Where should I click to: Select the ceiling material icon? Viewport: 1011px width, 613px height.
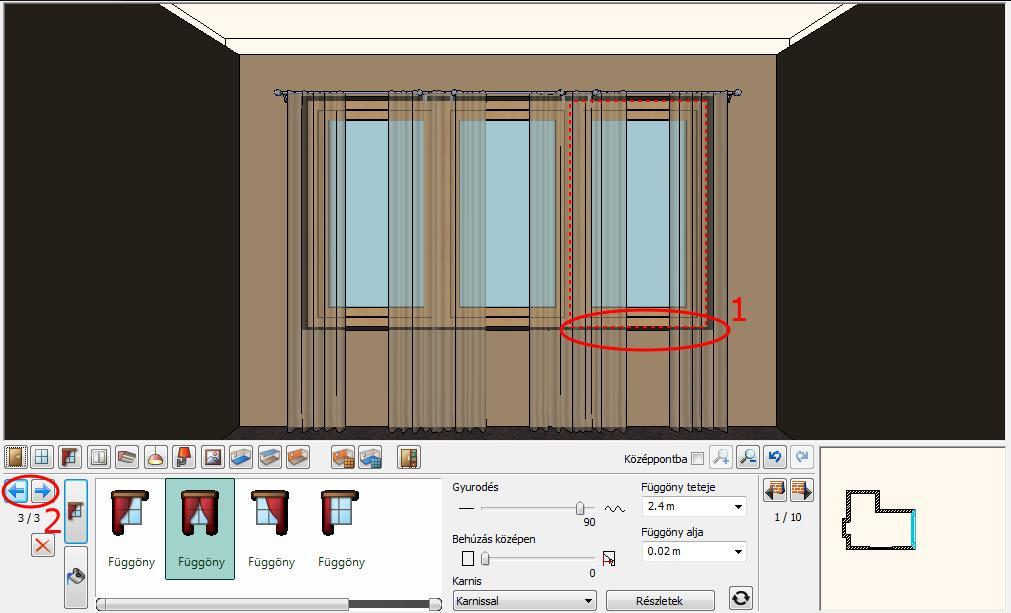(269, 458)
